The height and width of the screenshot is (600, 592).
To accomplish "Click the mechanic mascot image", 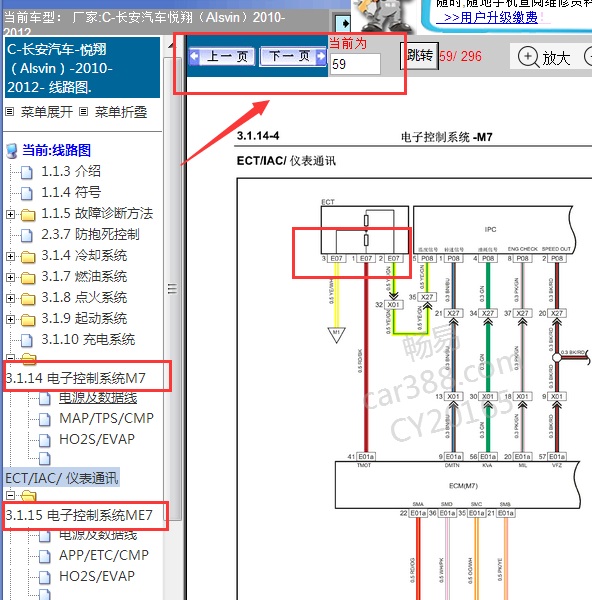I will [384, 16].
